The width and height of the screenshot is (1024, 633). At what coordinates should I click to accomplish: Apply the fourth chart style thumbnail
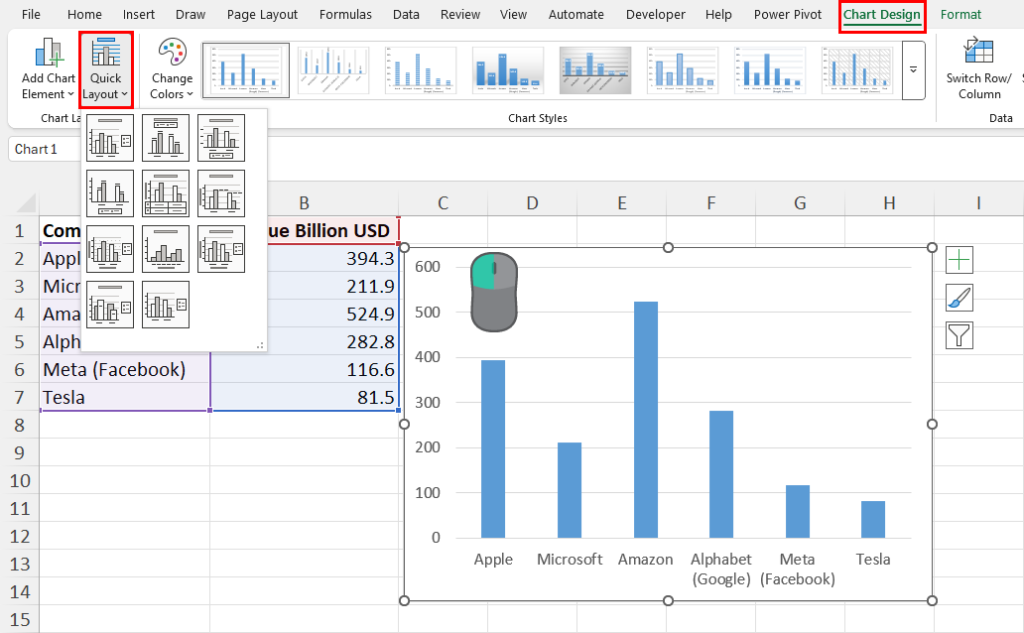tap(508, 70)
